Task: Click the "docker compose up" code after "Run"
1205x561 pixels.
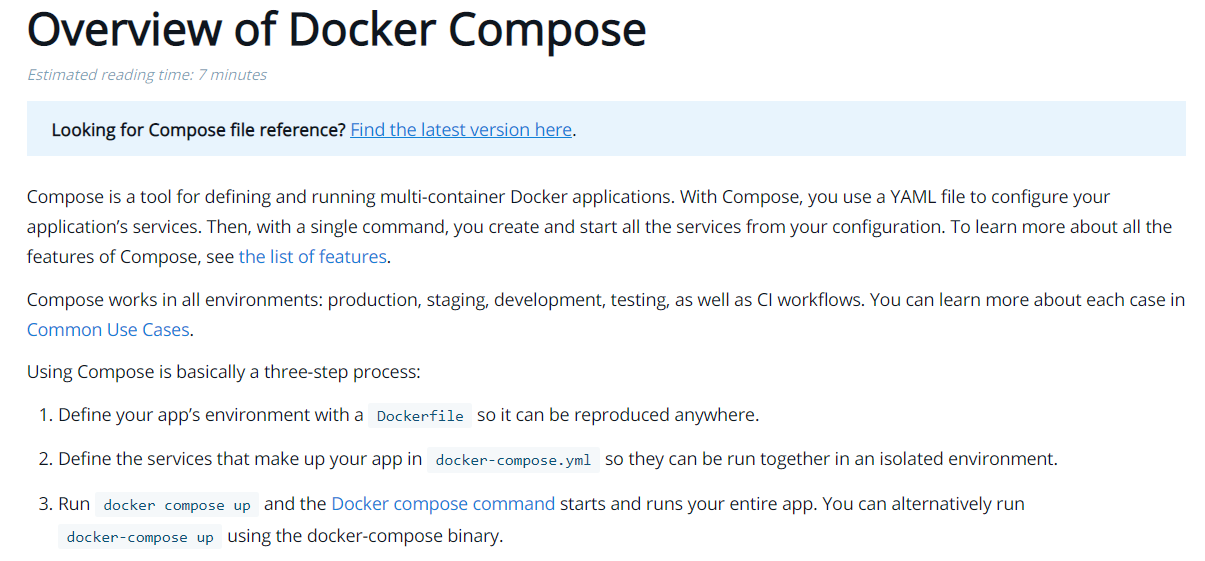Action: (x=177, y=505)
